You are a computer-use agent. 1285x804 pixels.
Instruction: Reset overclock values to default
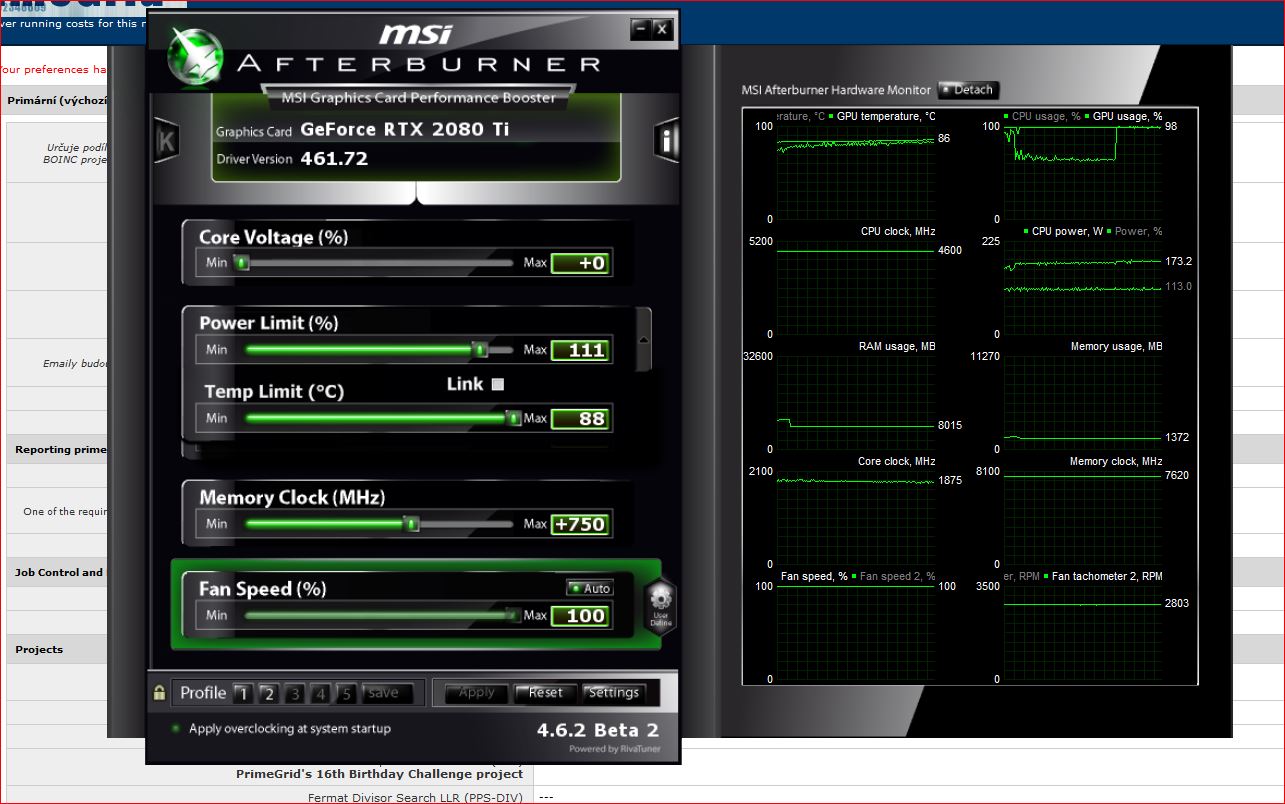point(546,692)
